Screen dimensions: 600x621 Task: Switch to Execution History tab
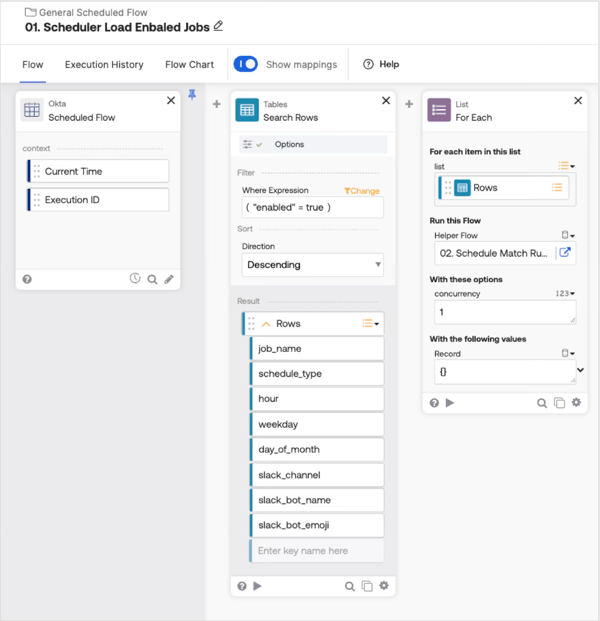(x=104, y=65)
